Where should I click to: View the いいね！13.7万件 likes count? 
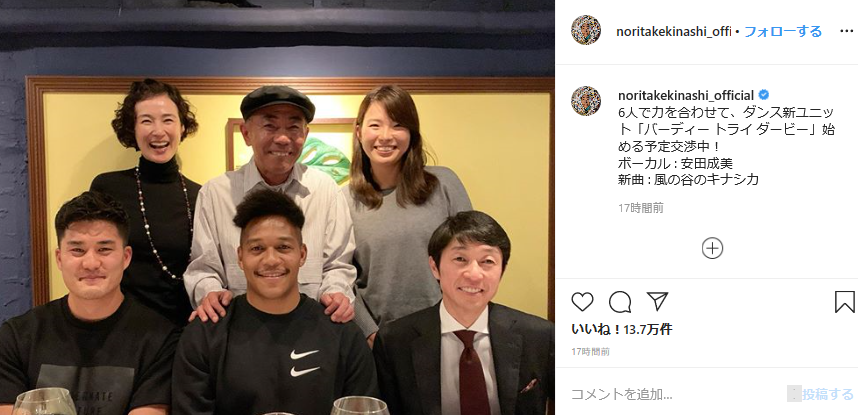[622, 329]
